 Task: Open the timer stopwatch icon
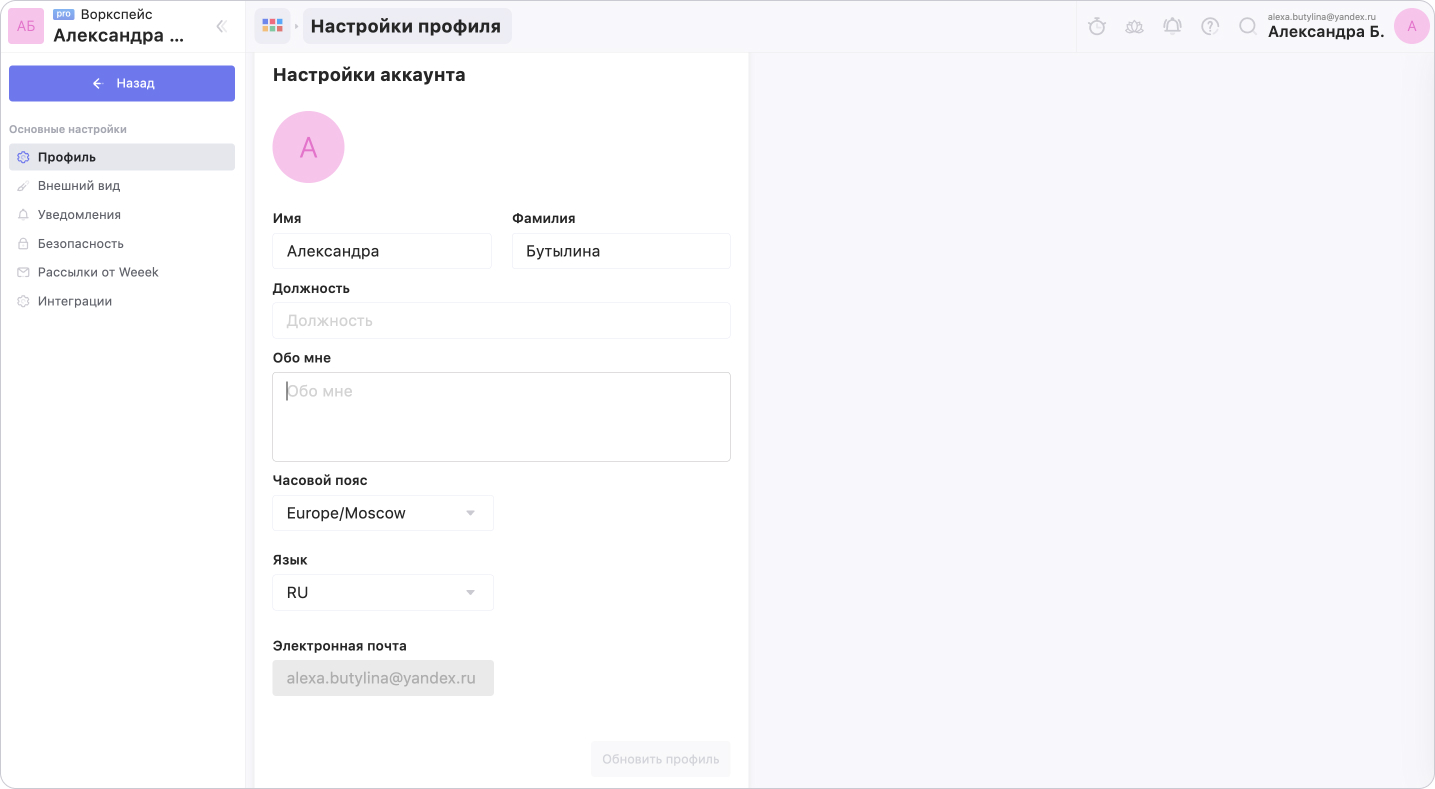point(1096,27)
